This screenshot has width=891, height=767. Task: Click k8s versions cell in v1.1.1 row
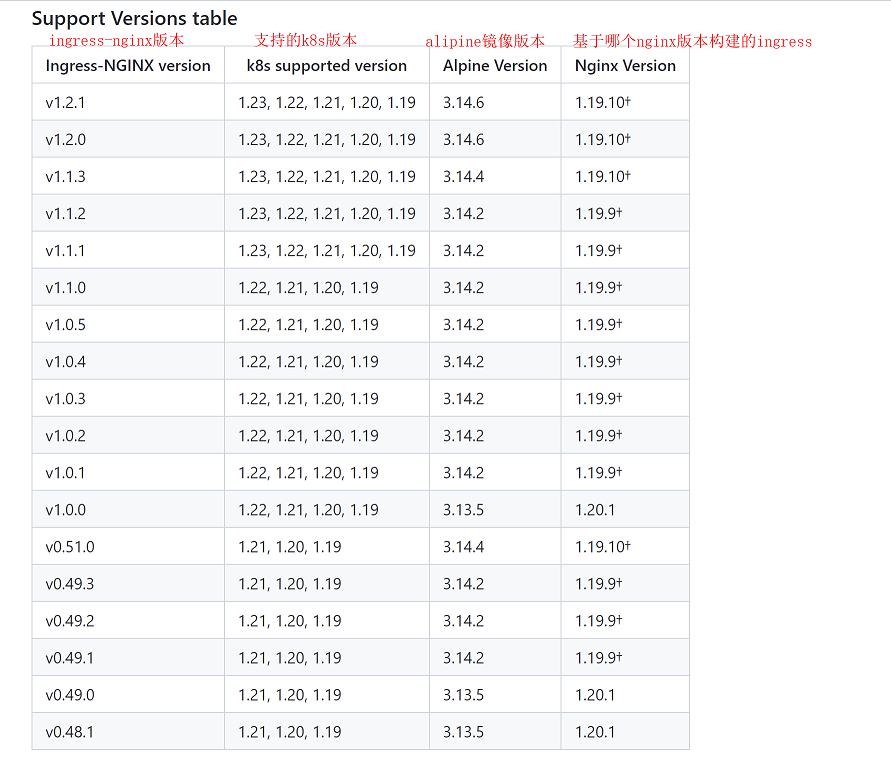(326, 251)
